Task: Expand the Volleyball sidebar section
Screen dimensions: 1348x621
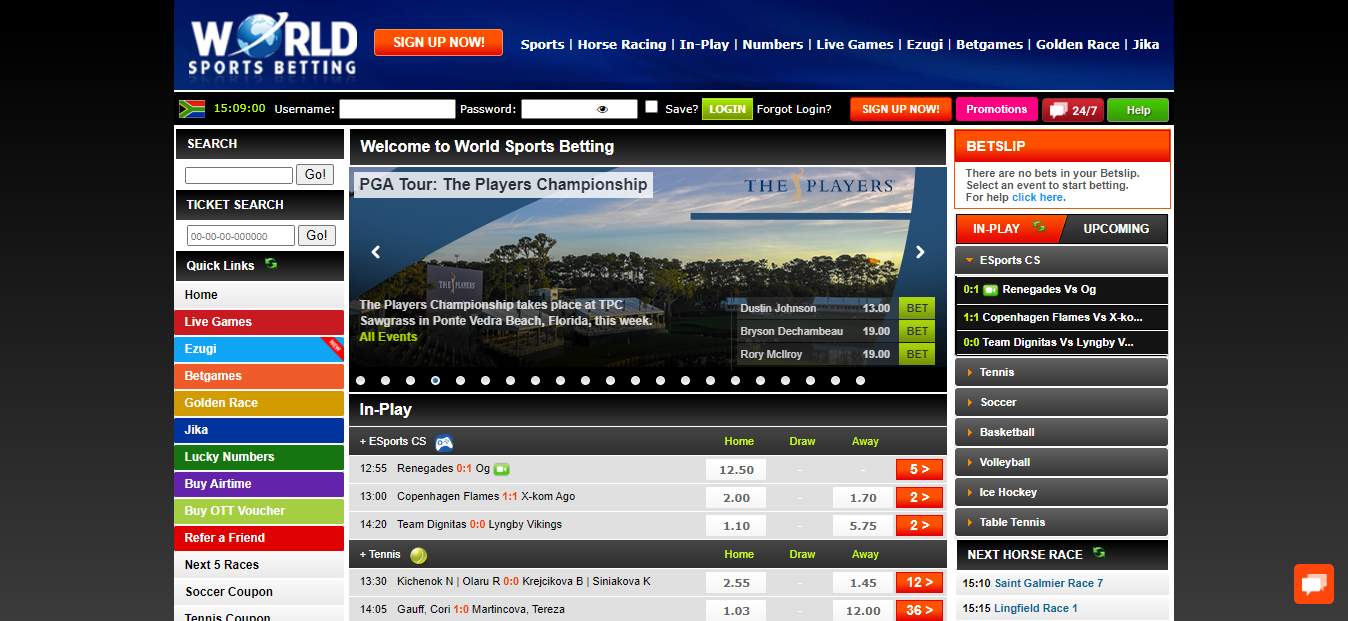Action: [x=1062, y=462]
